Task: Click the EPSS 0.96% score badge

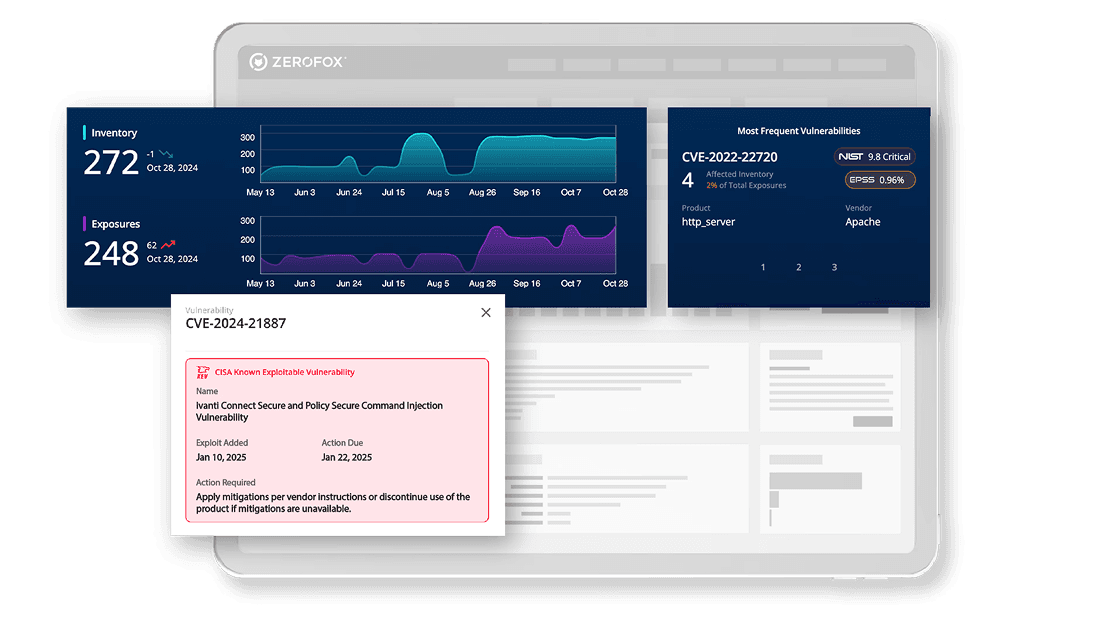Action: pyautogui.click(x=879, y=180)
